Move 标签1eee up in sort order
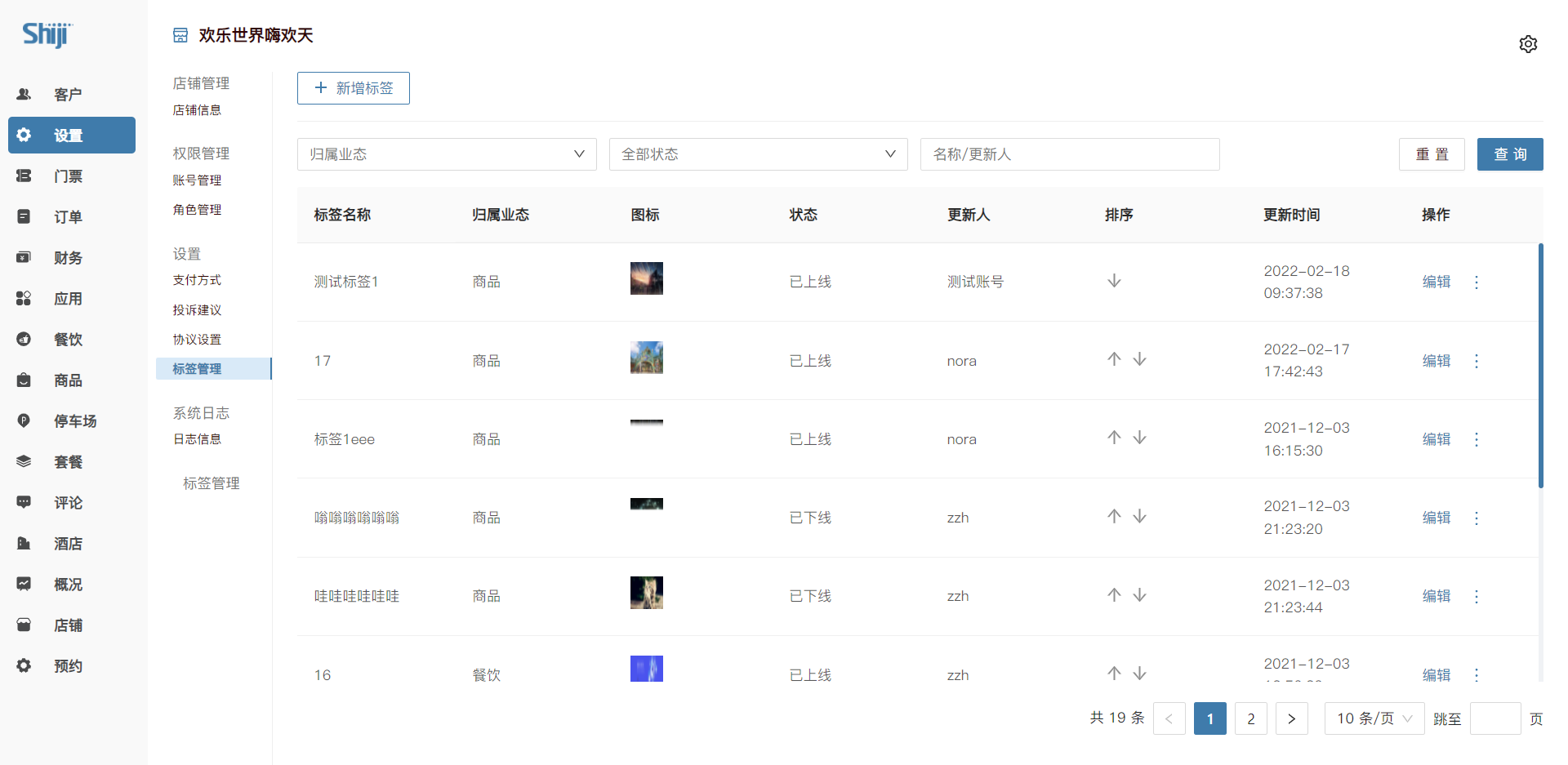Image resolution: width=1568 pixels, height=765 pixels. pos(1114,438)
